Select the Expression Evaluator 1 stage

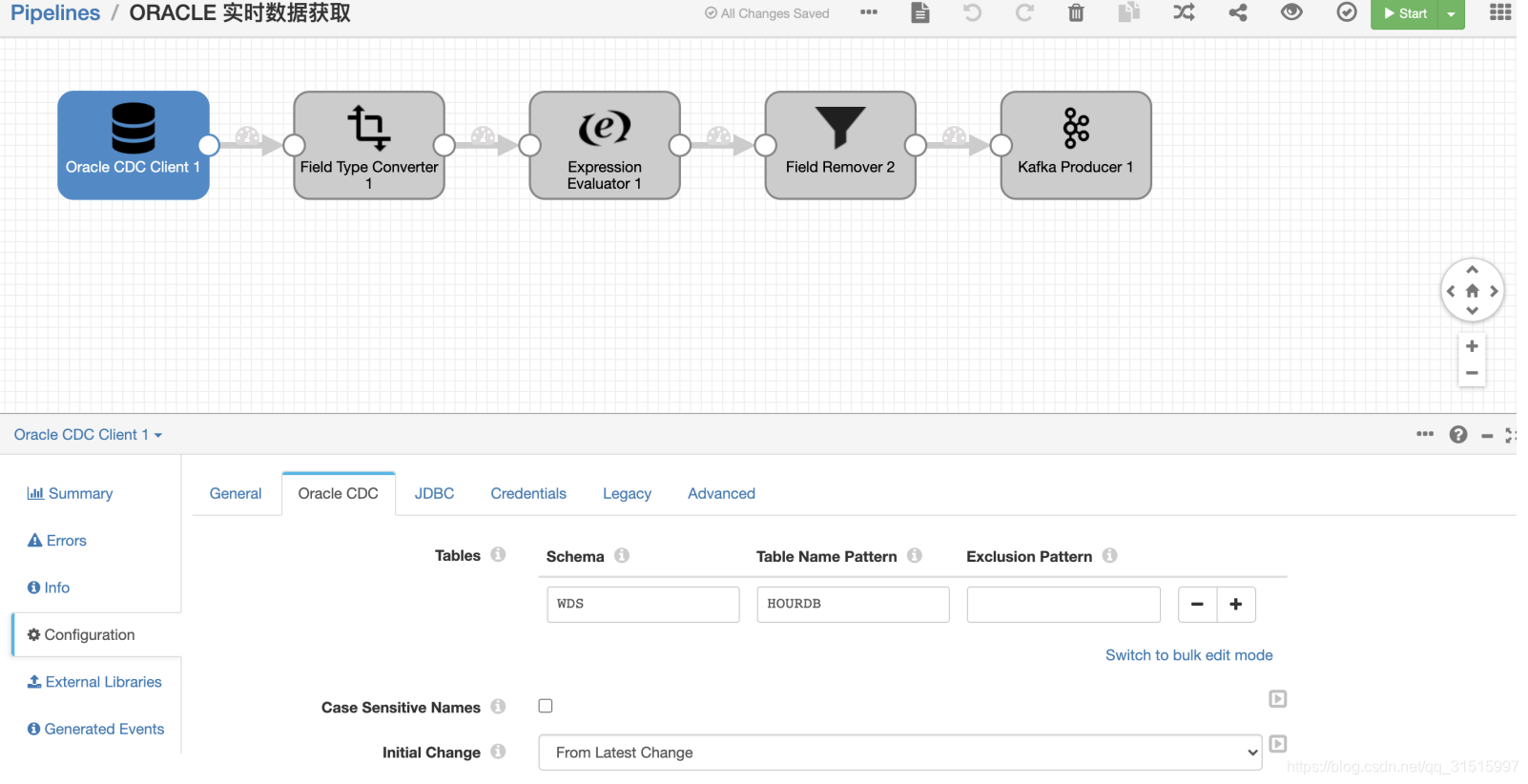click(605, 145)
